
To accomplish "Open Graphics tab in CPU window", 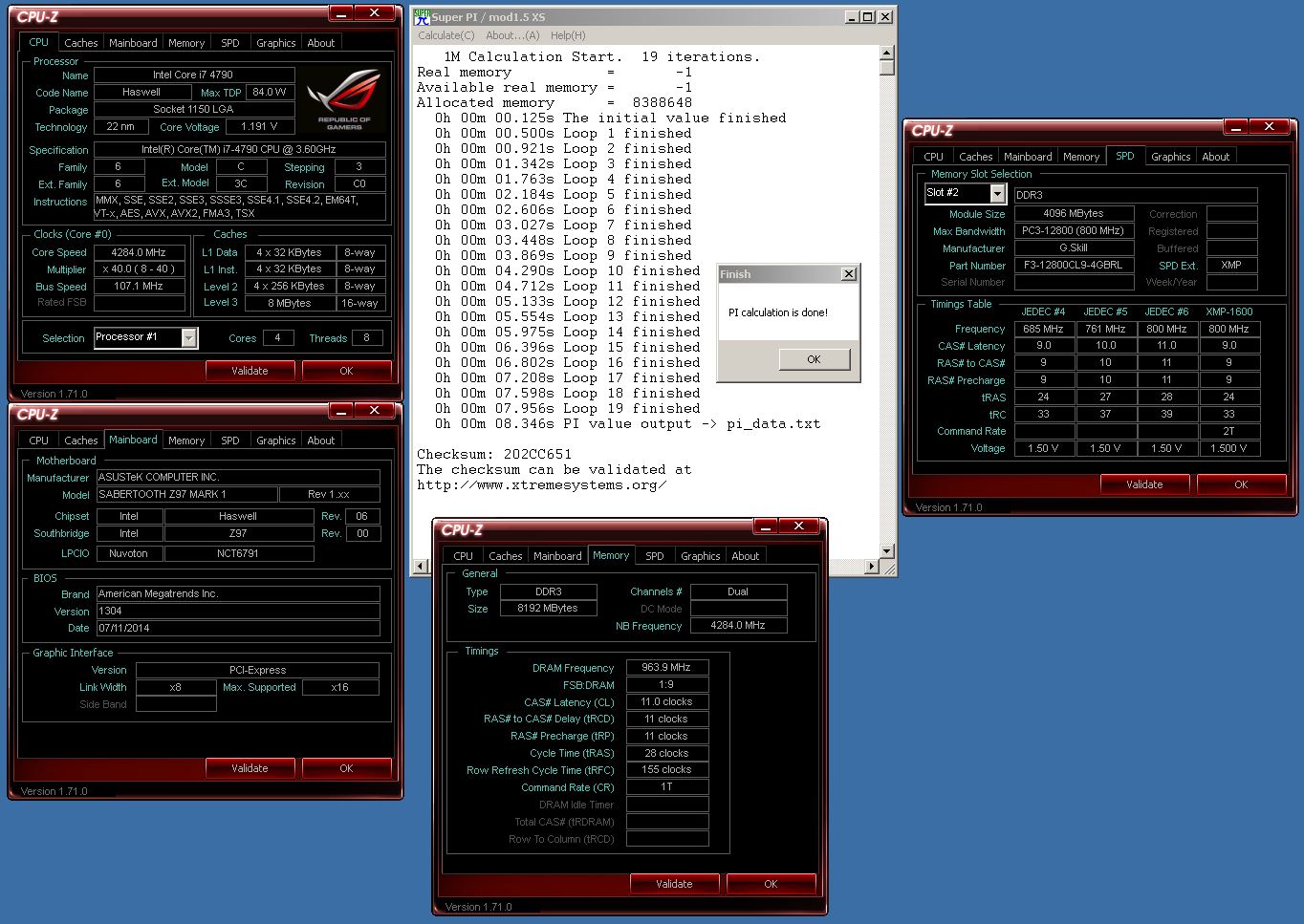I will pos(276,43).
